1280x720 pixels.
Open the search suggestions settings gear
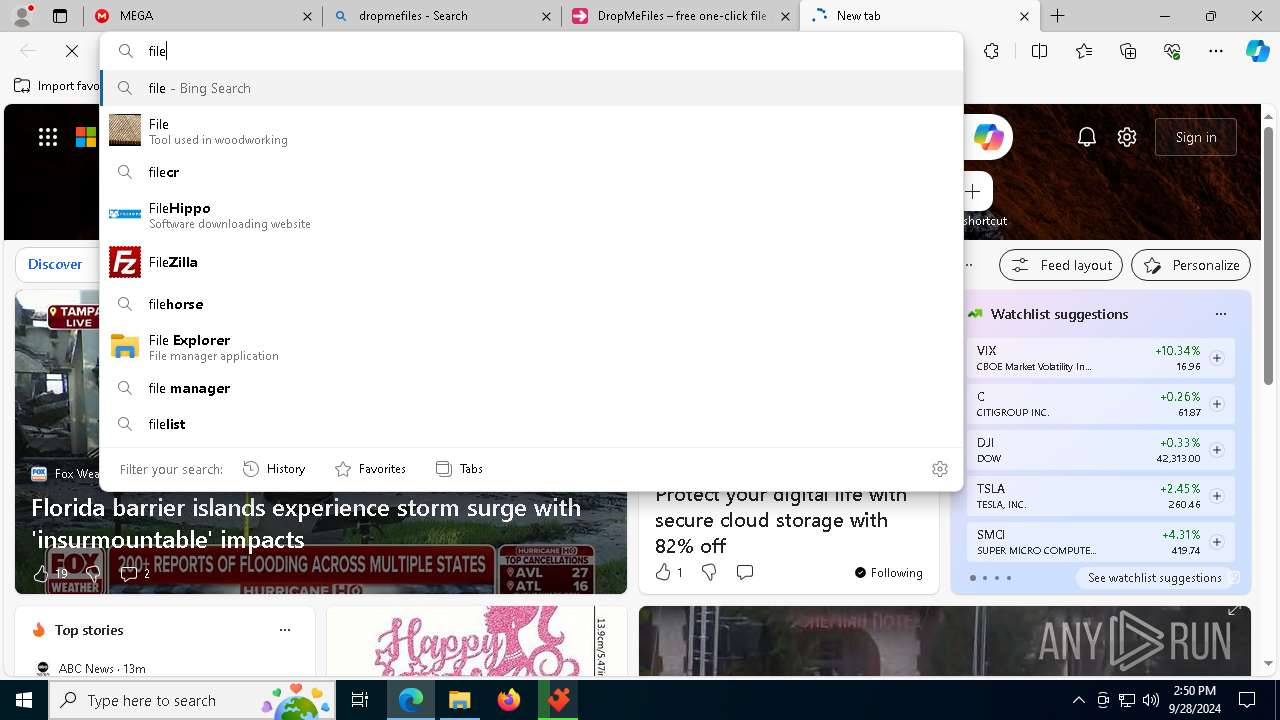click(939, 468)
